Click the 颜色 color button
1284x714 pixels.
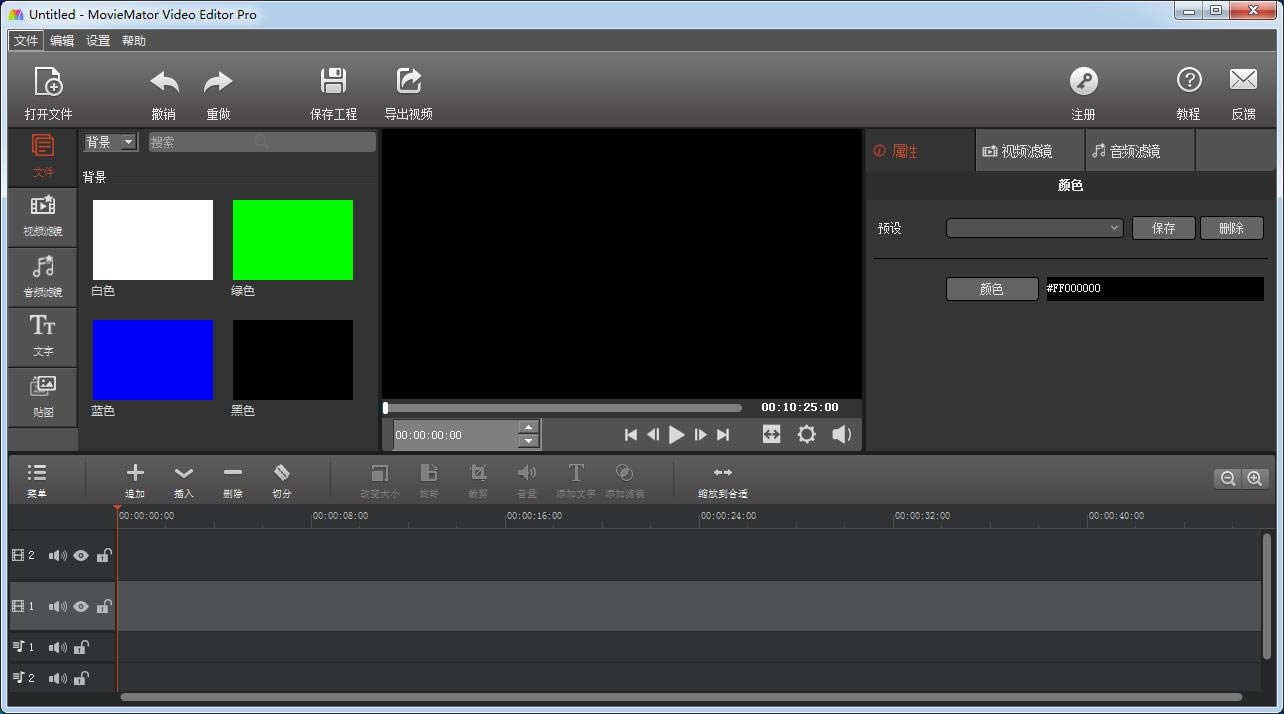point(992,289)
